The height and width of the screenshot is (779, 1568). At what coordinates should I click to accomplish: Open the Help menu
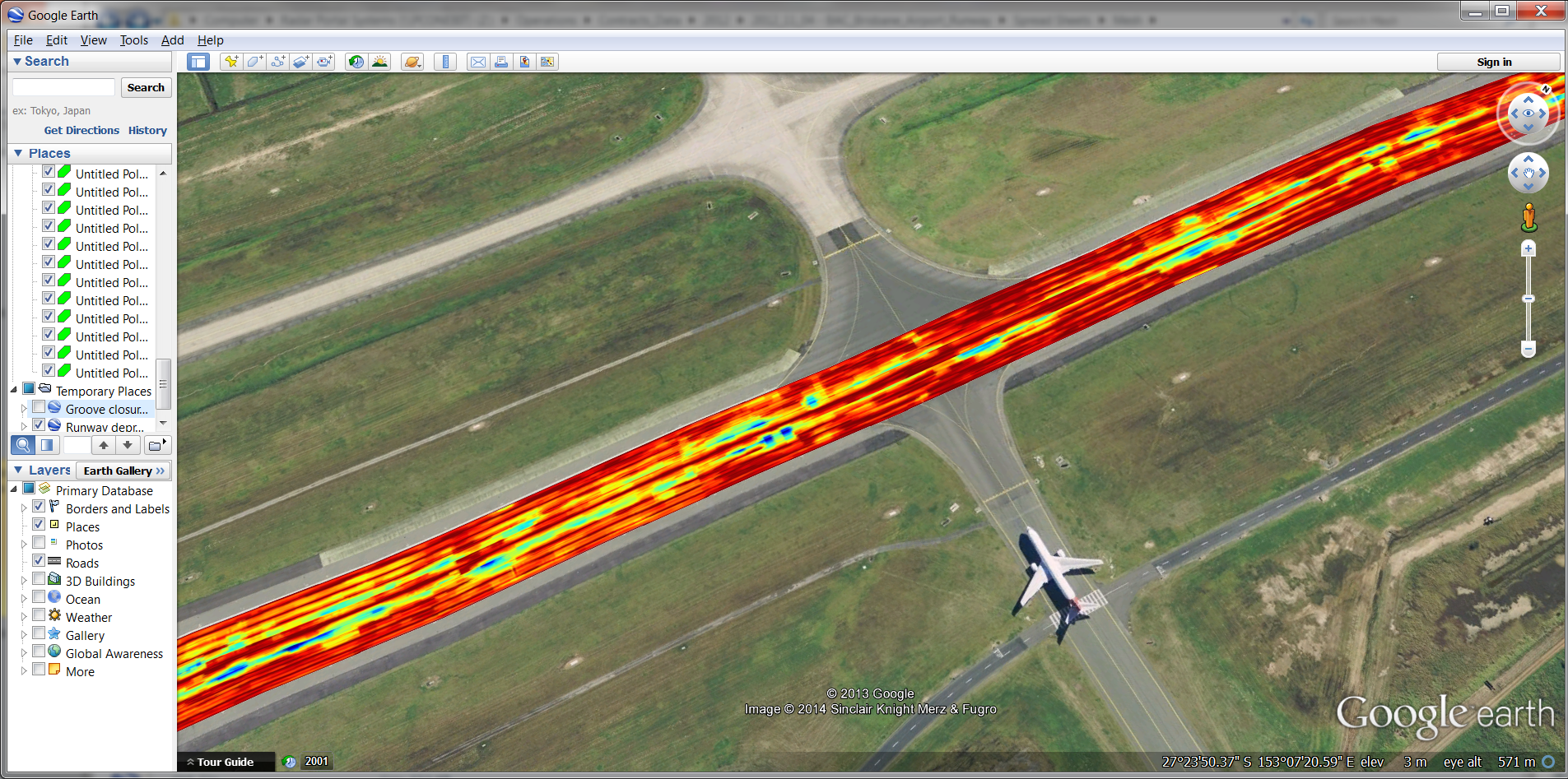[x=210, y=40]
